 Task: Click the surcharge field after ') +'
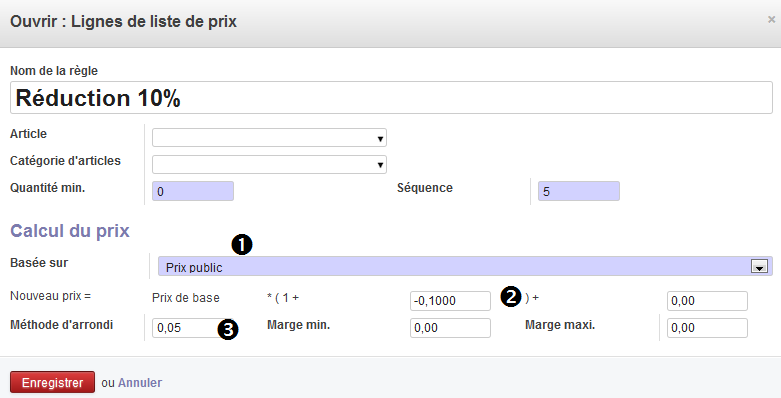[x=707, y=301]
